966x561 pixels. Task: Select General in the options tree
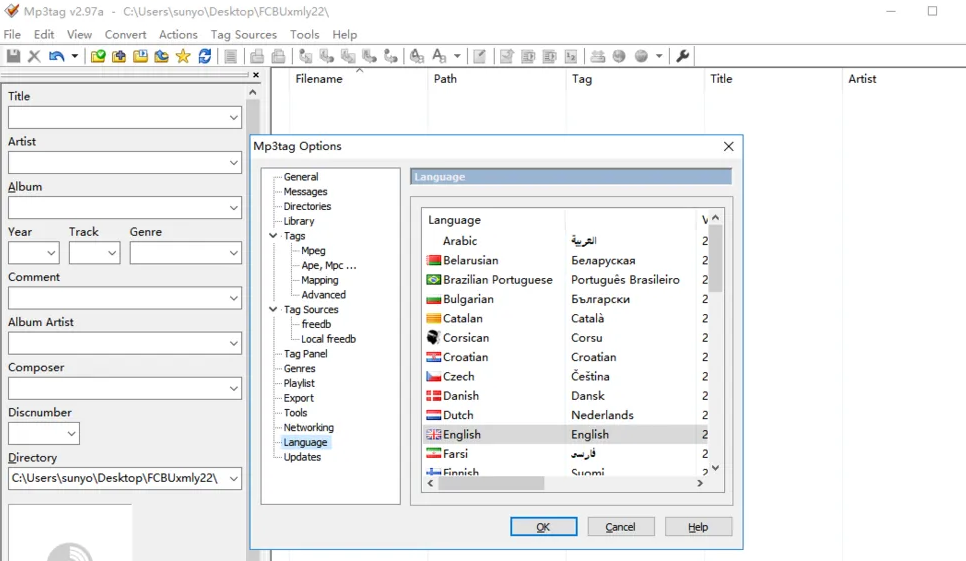[301, 177]
